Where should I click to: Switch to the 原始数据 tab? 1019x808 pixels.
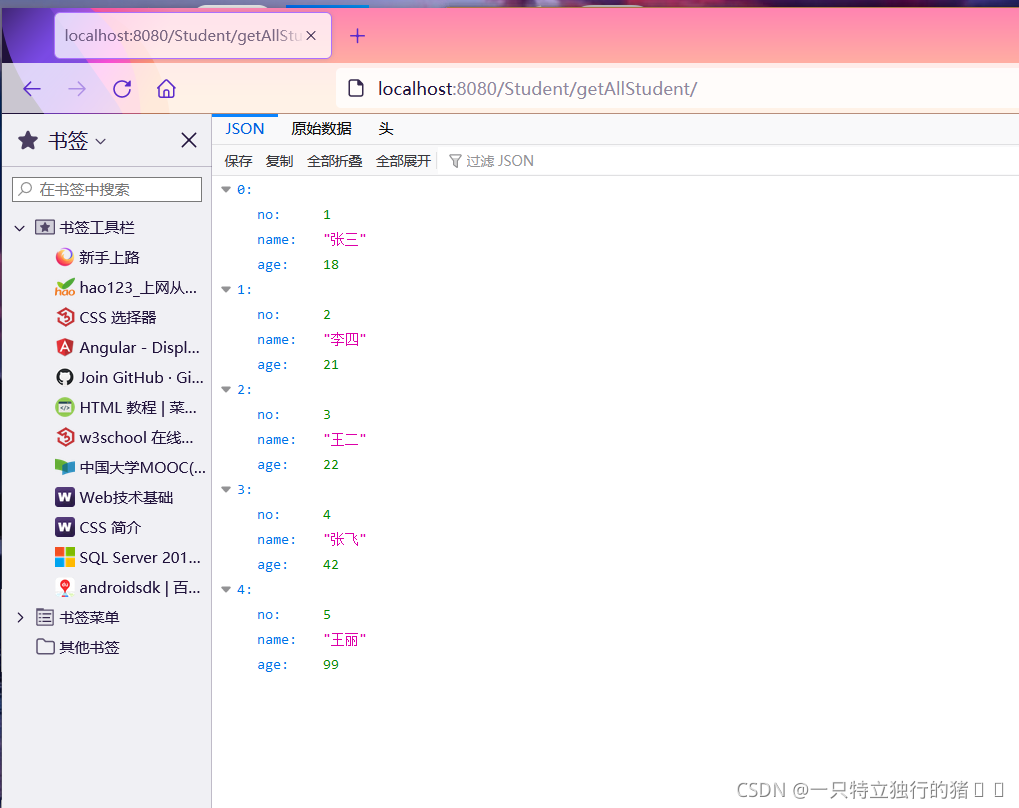tap(321, 129)
